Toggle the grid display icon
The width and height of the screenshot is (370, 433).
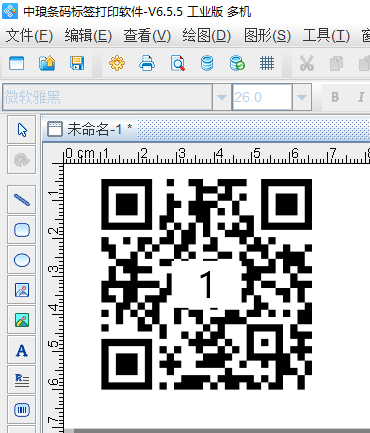pos(267,63)
